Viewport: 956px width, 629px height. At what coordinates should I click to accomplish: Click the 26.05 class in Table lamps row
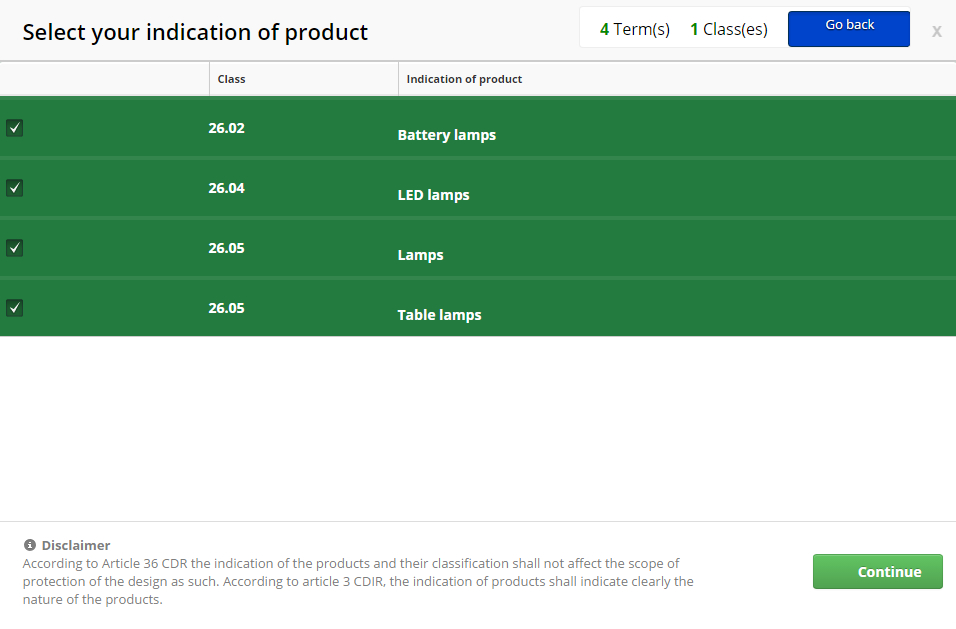point(226,308)
